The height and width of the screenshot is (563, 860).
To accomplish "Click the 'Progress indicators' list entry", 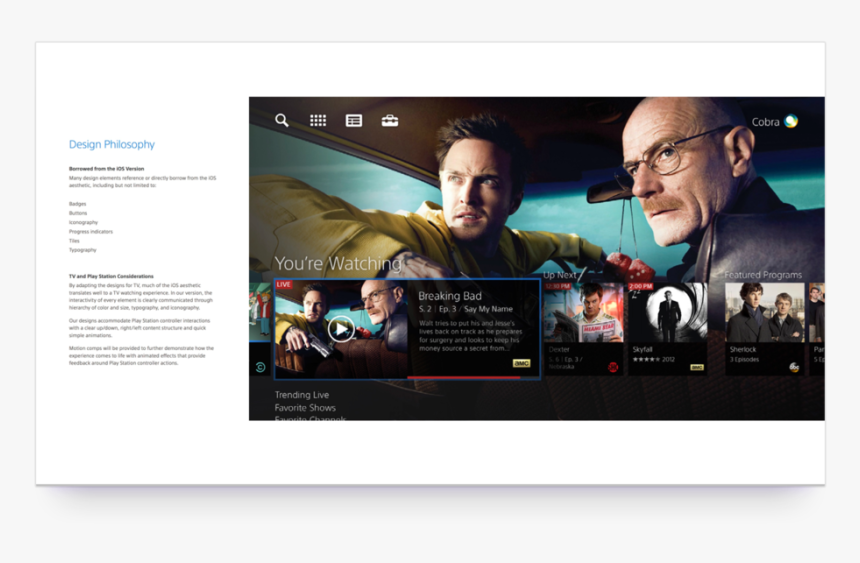I will pyautogui.click(x=90, y=232).
